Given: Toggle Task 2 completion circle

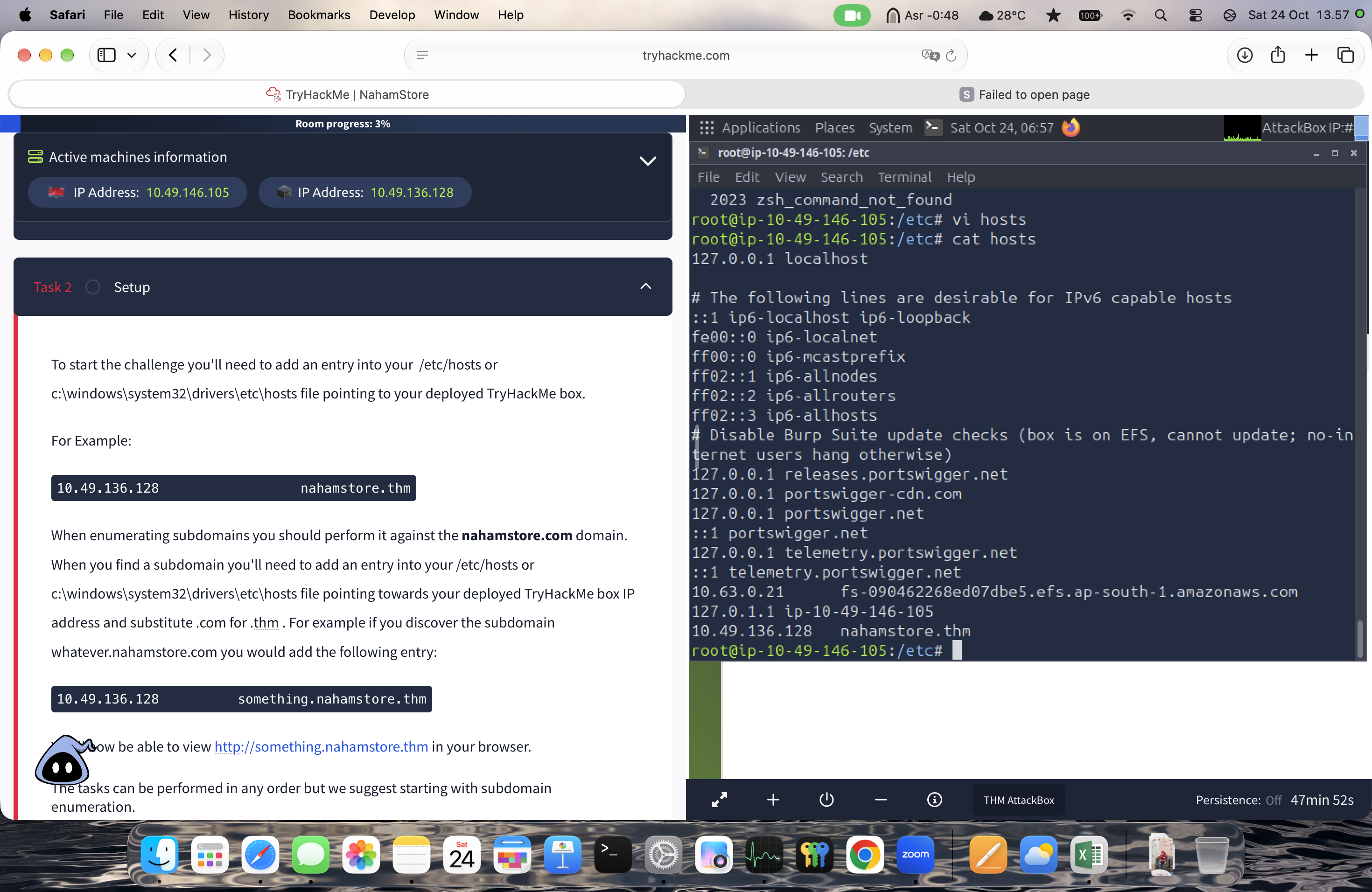Looking at the screenshot, I should pyautogui.click(x=93, y=287).
